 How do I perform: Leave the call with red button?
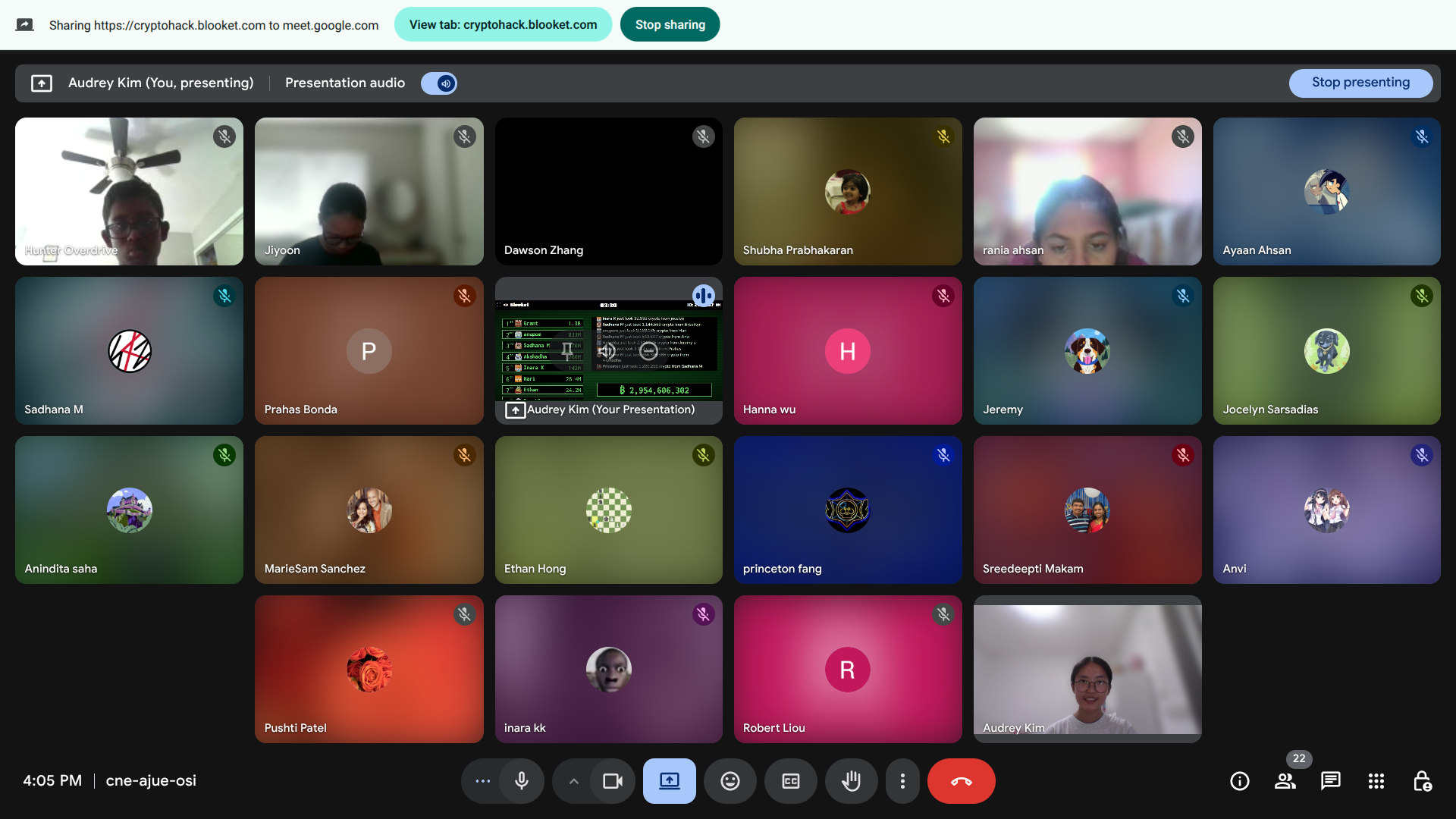coord(961,781)
